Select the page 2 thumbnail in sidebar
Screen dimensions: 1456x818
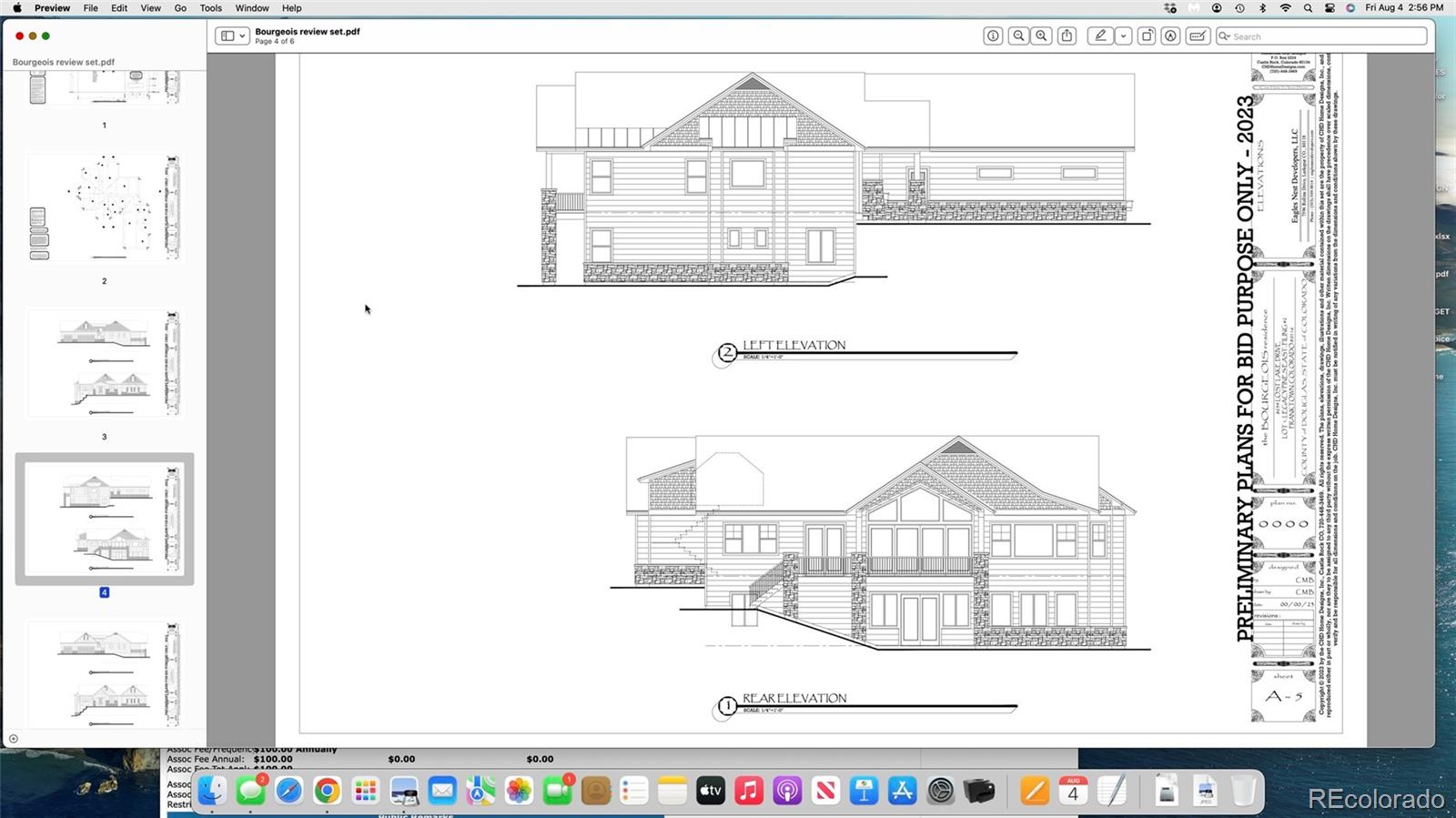(104, 208)
